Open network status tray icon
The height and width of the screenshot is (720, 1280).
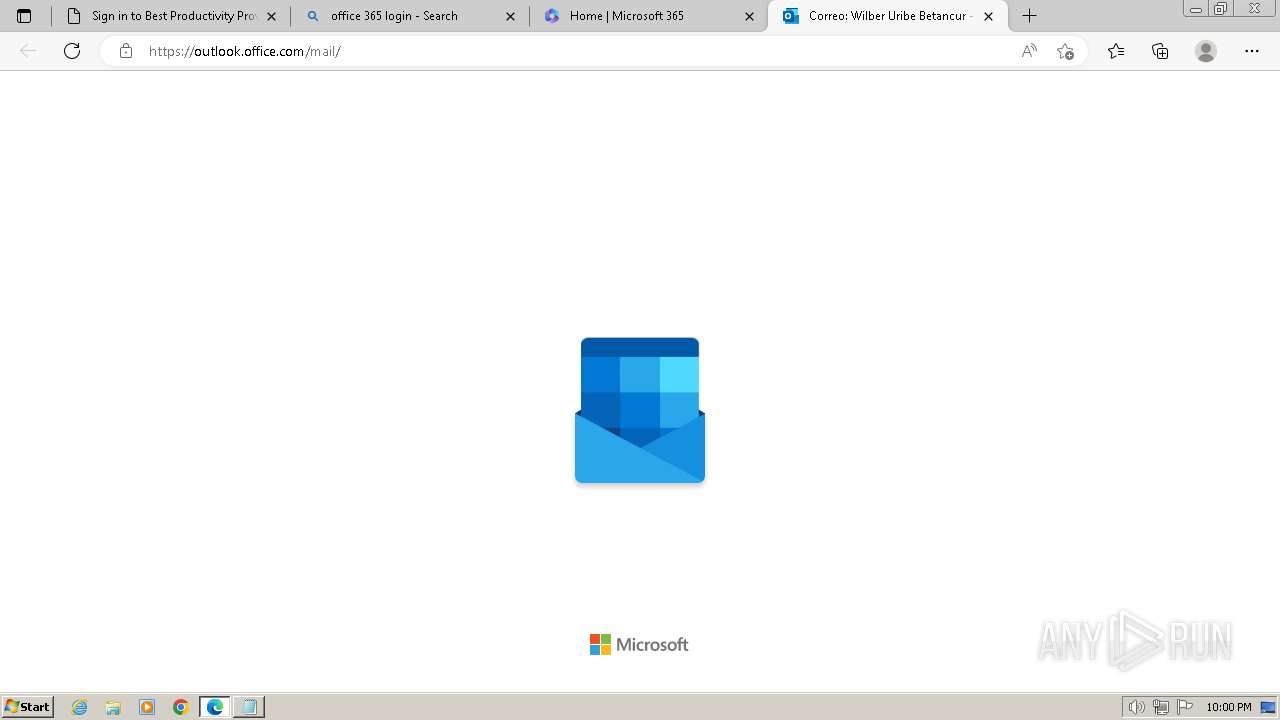[1160, 707]
